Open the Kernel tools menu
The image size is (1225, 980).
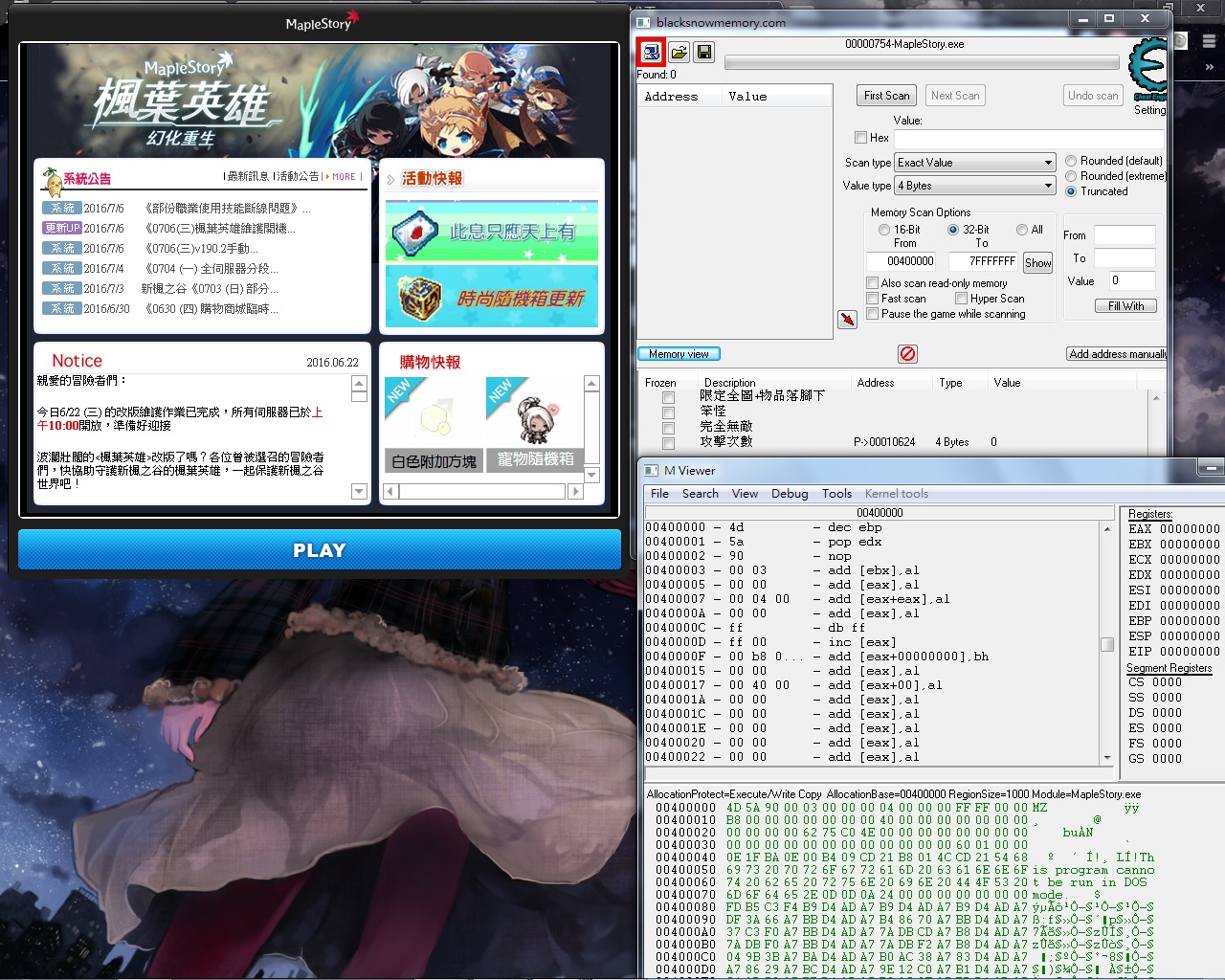[897, 494]
